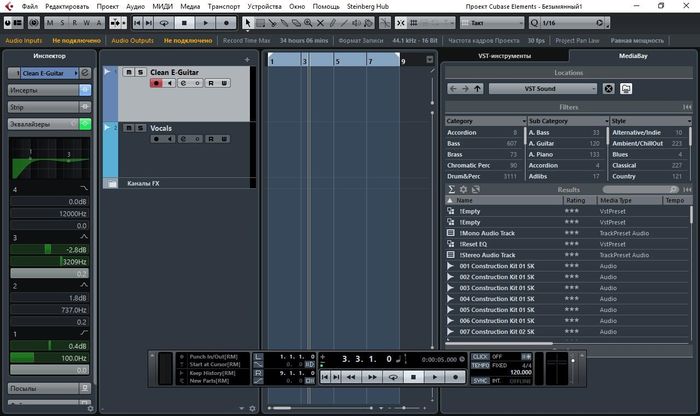
Task: Go to next marker in top toolbar
Action: [x=149, y=23]
